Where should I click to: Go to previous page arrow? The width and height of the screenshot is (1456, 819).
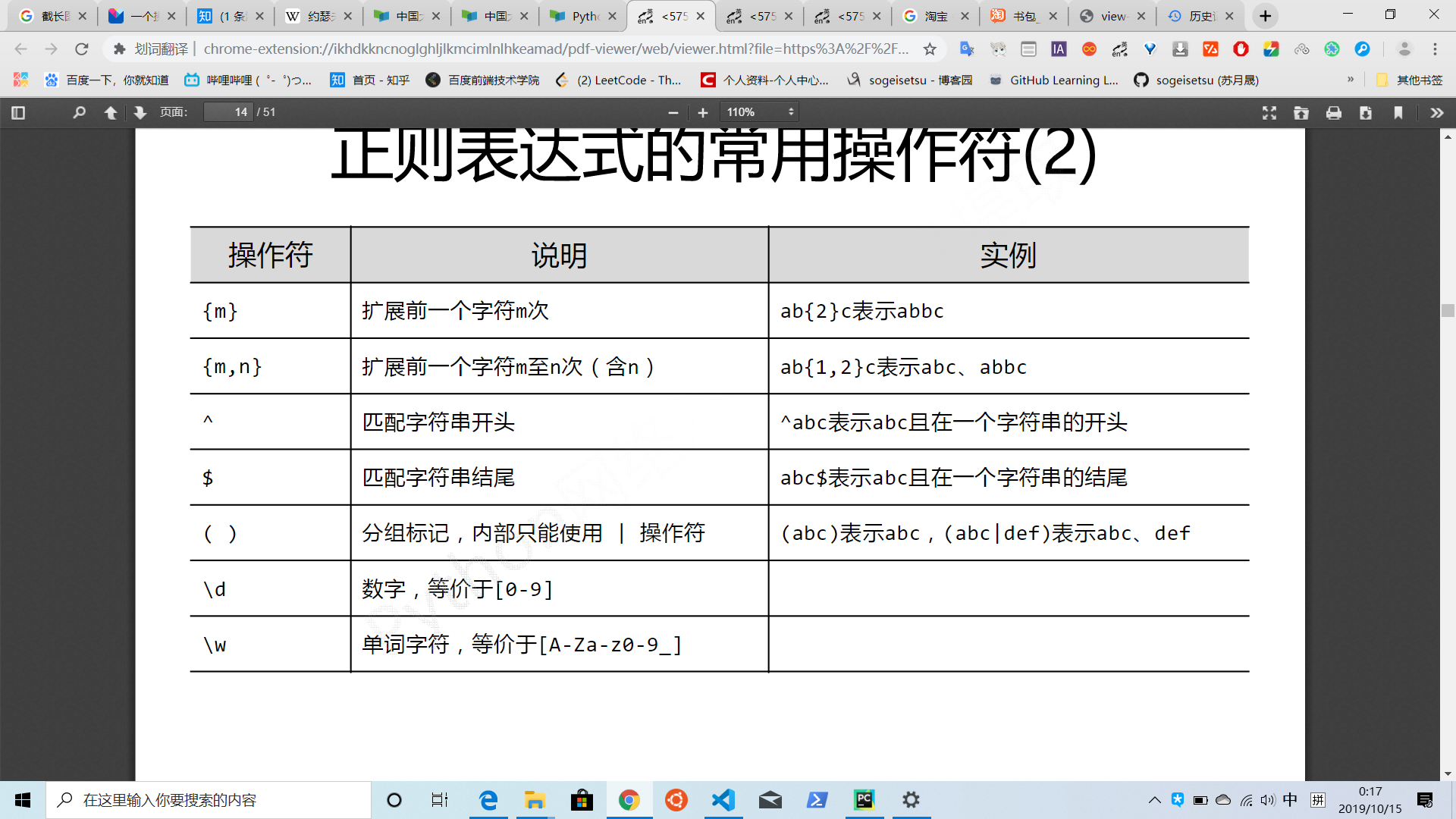[x=111, y=112]
